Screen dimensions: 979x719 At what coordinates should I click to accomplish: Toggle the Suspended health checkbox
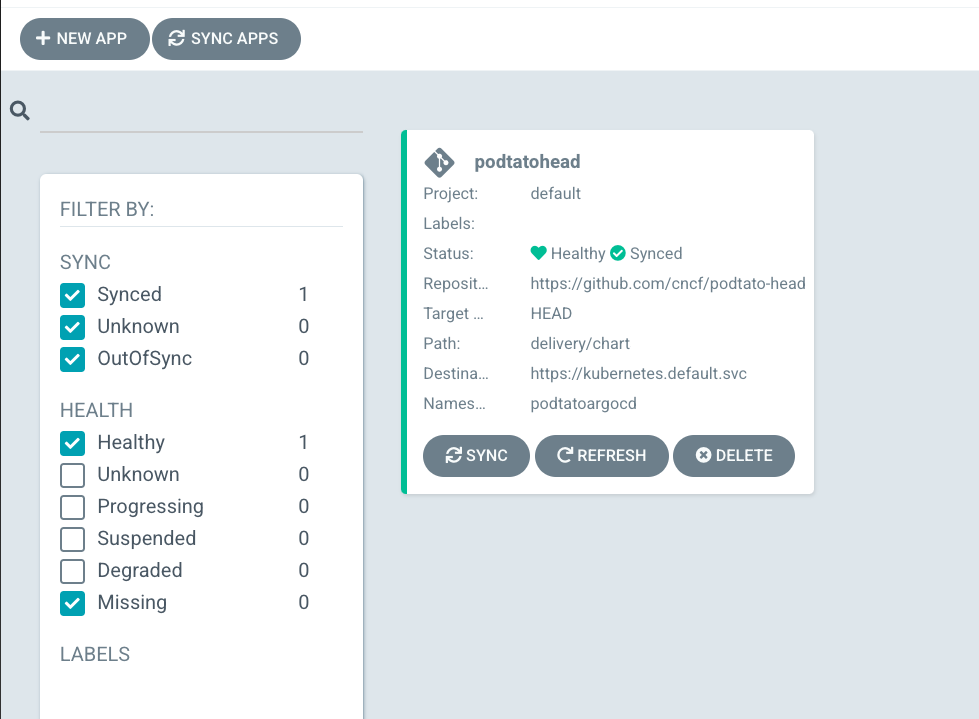73,539
